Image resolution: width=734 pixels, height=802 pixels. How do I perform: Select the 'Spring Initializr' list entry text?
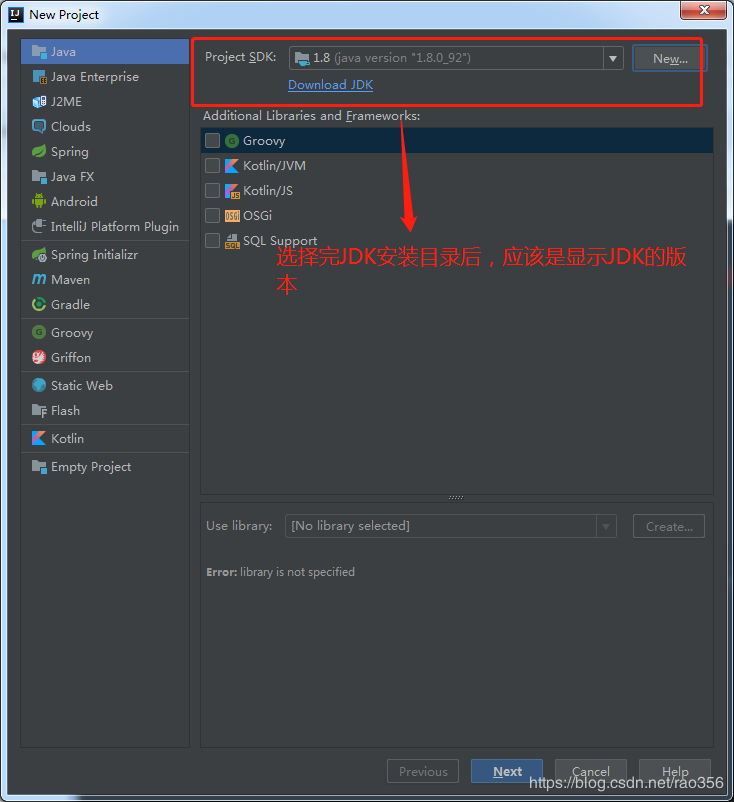95,255
